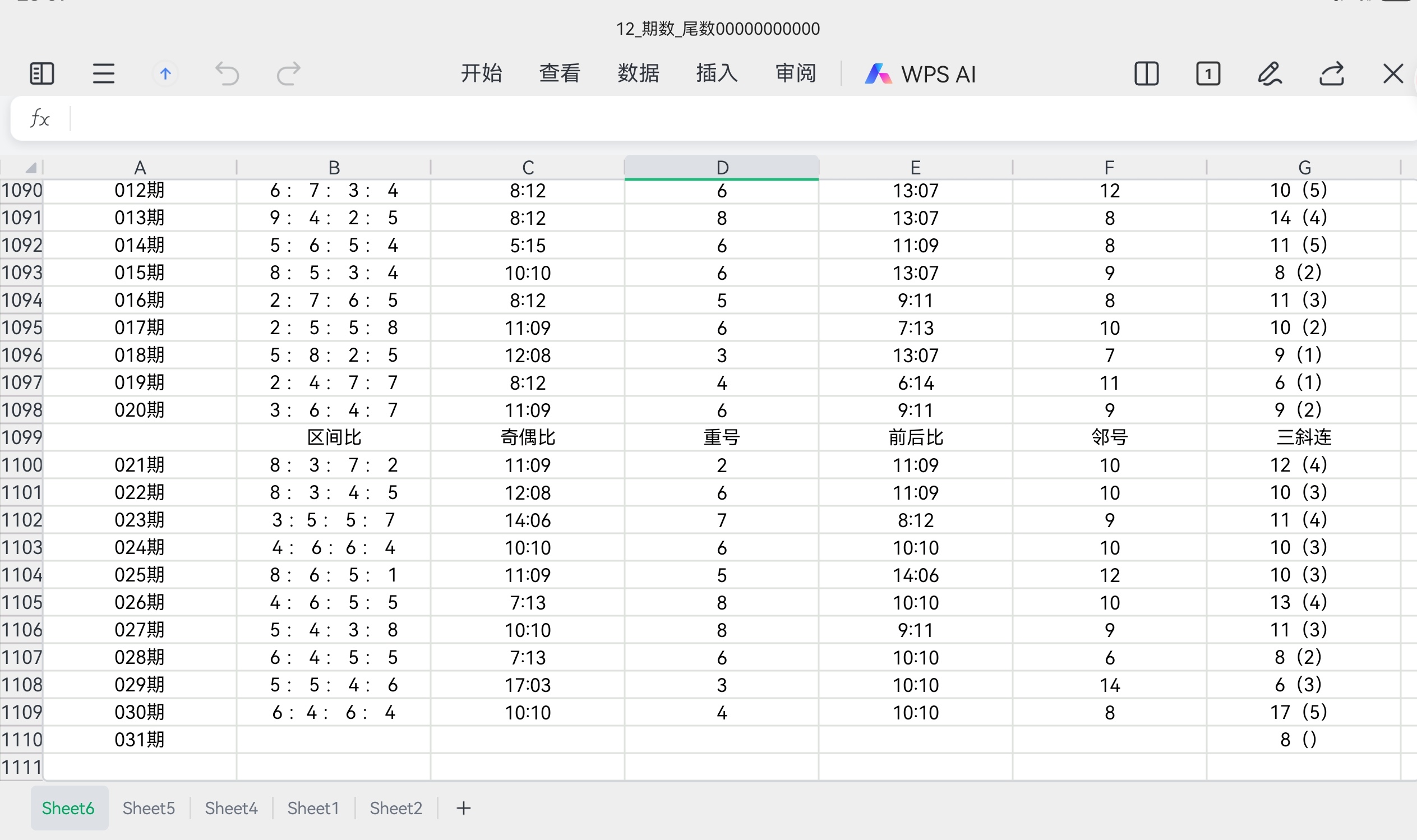Click the redo arrow icon
This screenshot has width=1417, height=840.
coord(289,73)
